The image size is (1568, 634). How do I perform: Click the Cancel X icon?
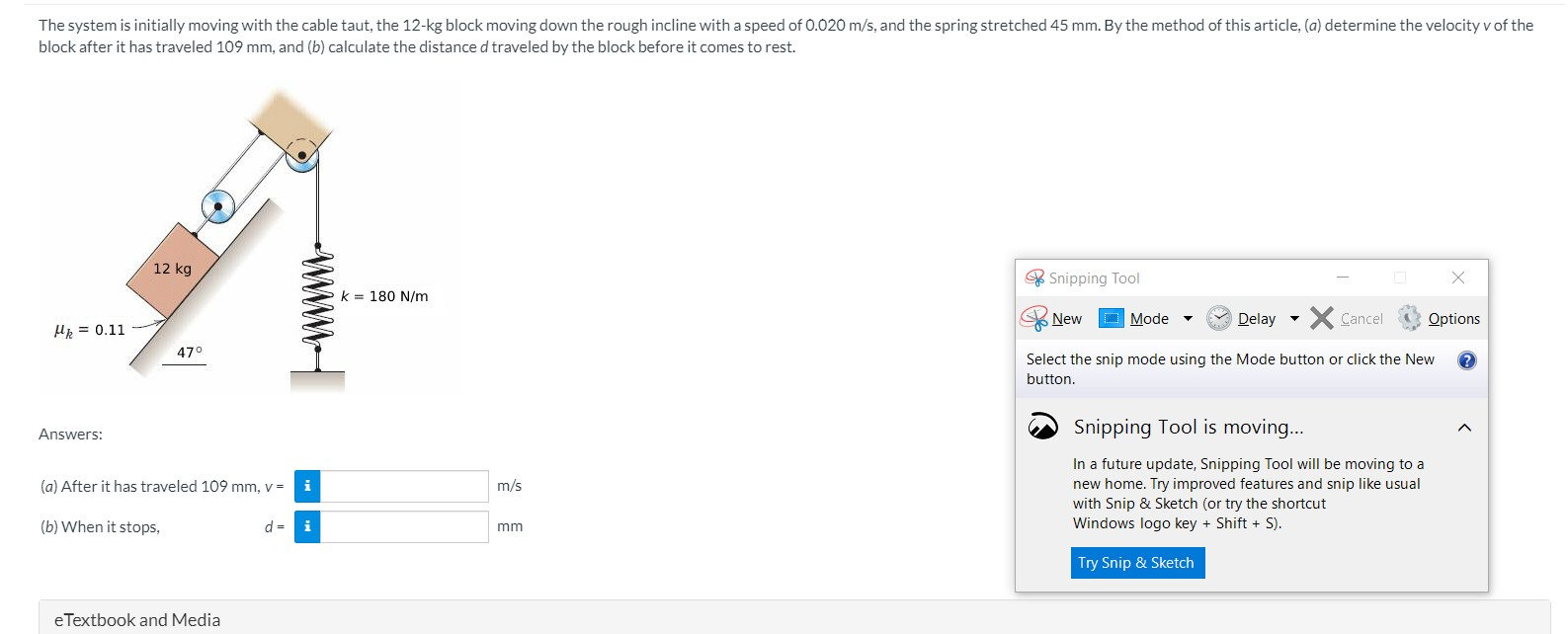[x=1322, y=318]
